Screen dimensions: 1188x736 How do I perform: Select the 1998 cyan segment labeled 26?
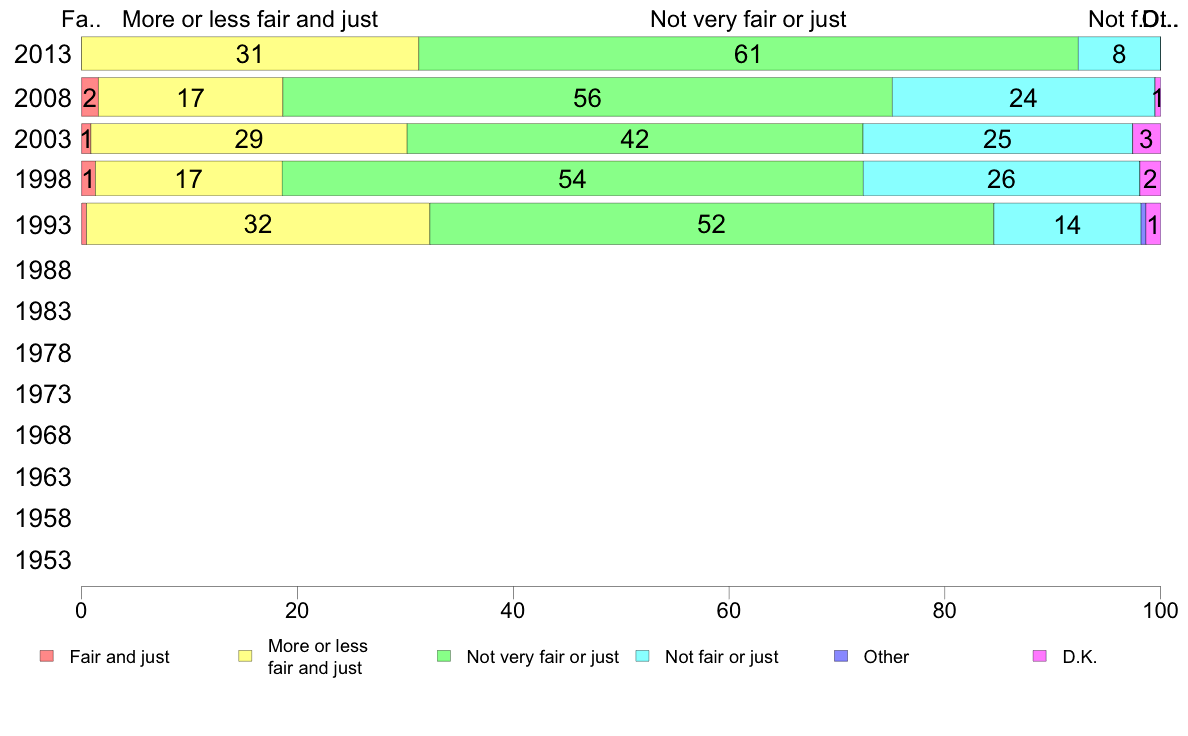point(1001,179)
